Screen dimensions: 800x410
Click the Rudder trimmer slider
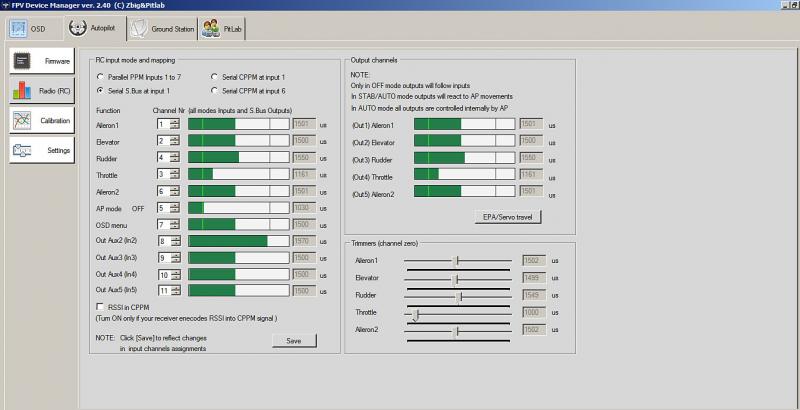tap(459, 296)
